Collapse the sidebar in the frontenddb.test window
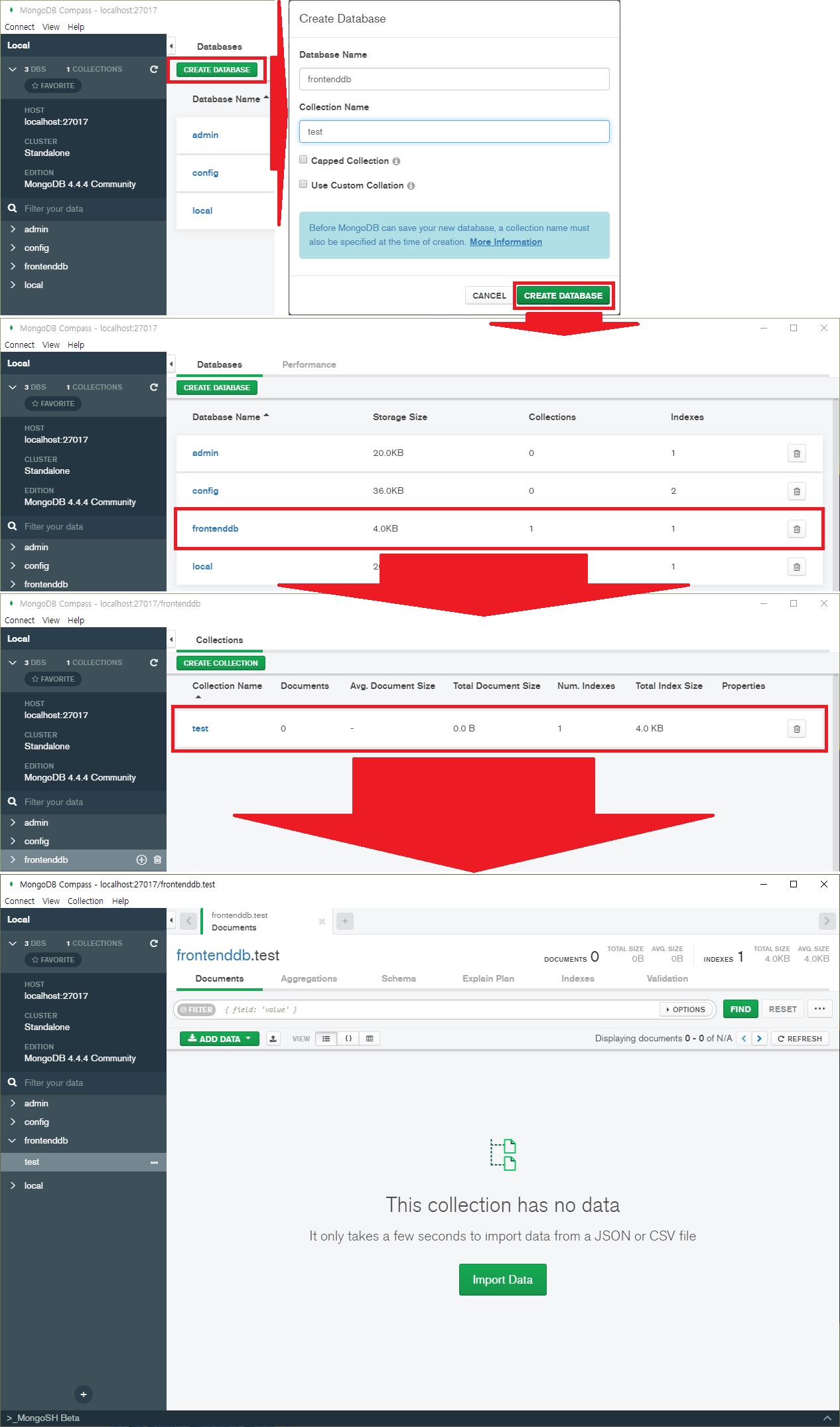This screenshot has width=840, height=1427. point(171,920)
